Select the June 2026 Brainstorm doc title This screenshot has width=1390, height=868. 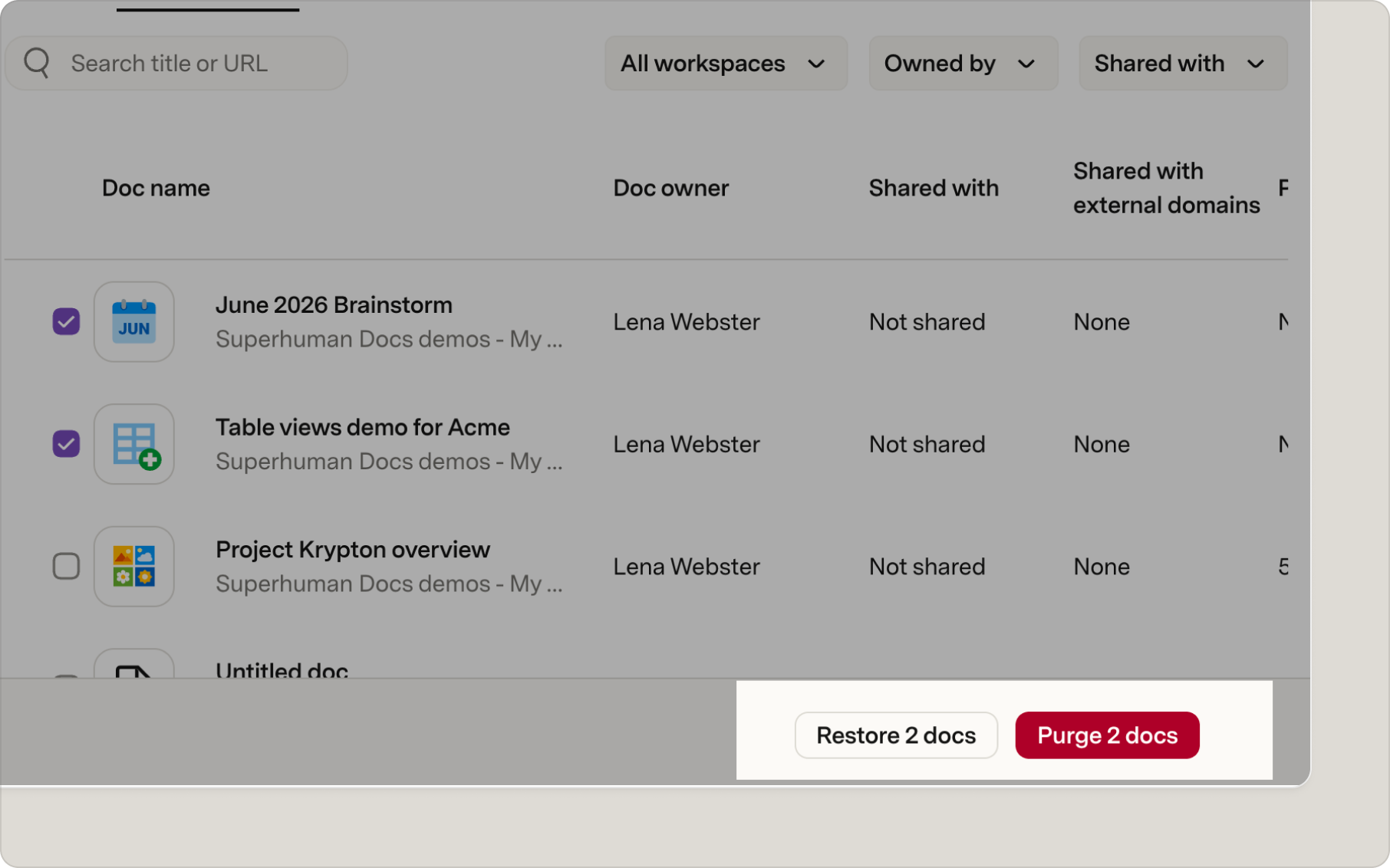coord(334,304)
